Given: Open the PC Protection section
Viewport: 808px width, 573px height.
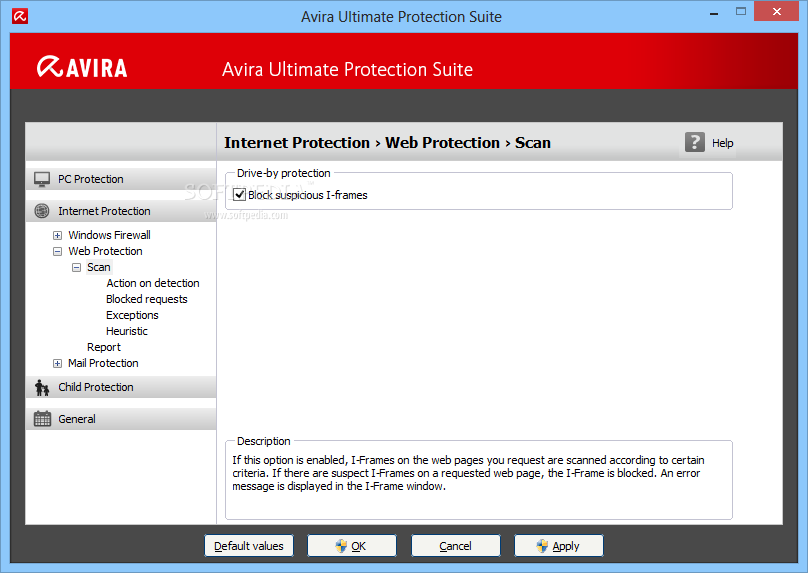Looking at the screenshot, I should click(121, 179).
